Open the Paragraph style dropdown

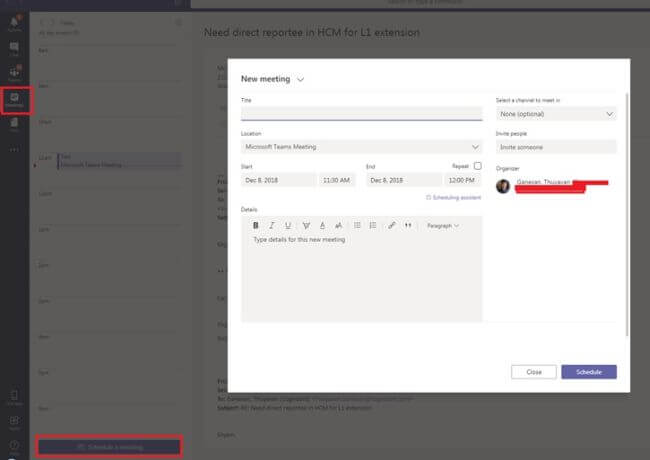pos(443,226)
